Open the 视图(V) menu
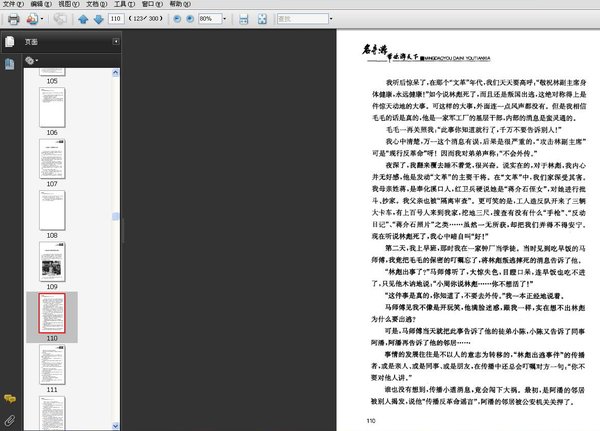 (64, 4)
